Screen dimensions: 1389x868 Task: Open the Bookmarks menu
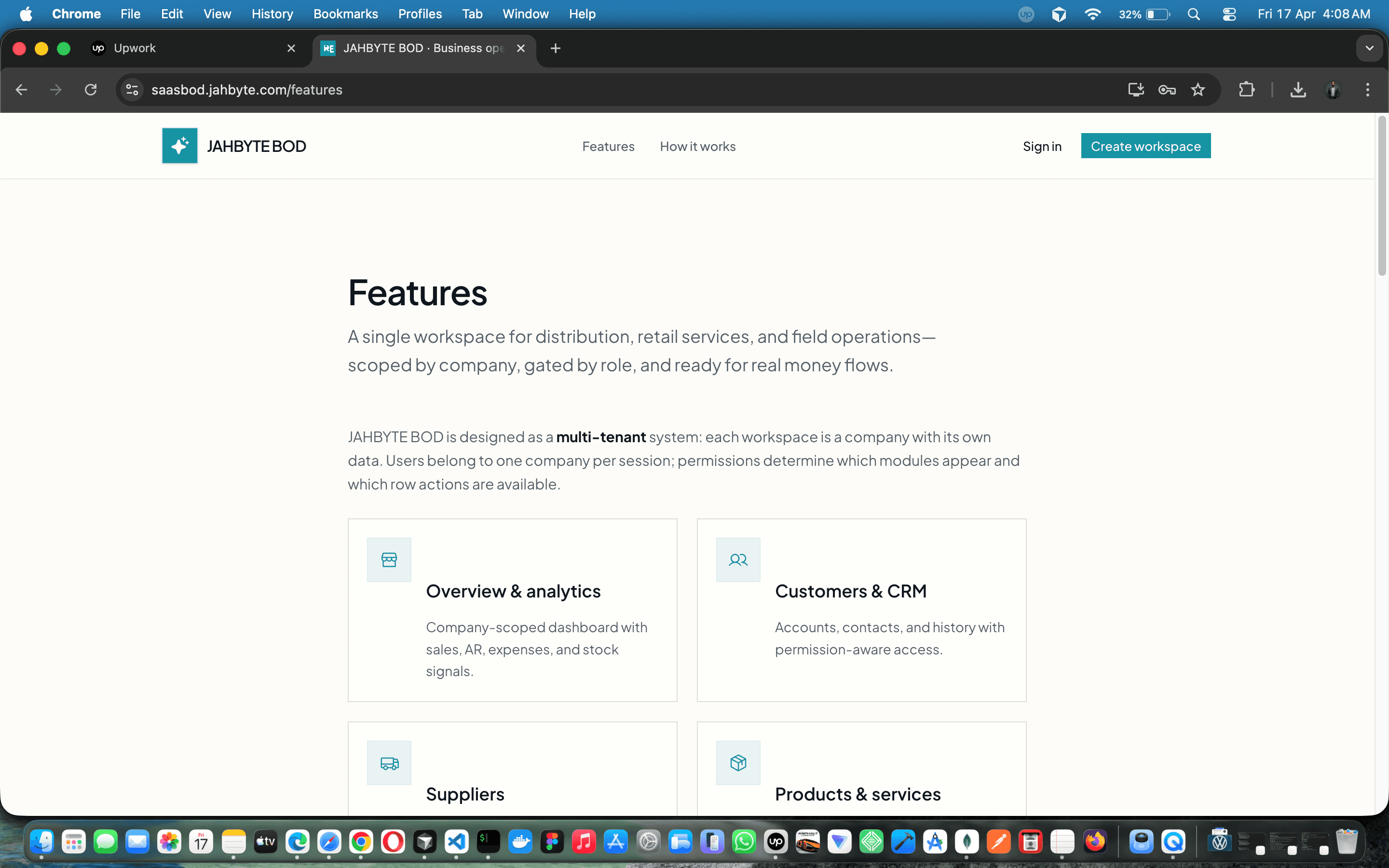pyautogui.click(x=345, y=14)
